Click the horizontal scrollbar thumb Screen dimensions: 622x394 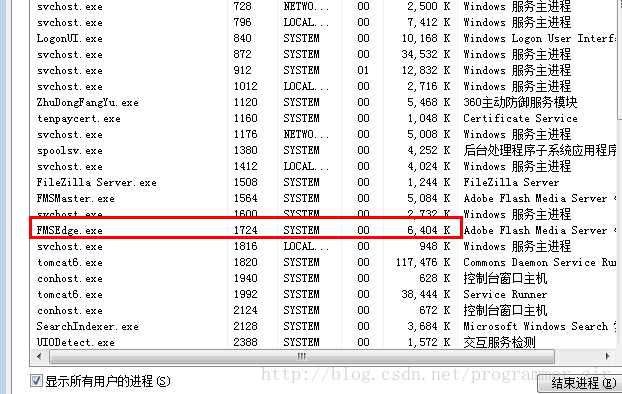pos(301,356)
